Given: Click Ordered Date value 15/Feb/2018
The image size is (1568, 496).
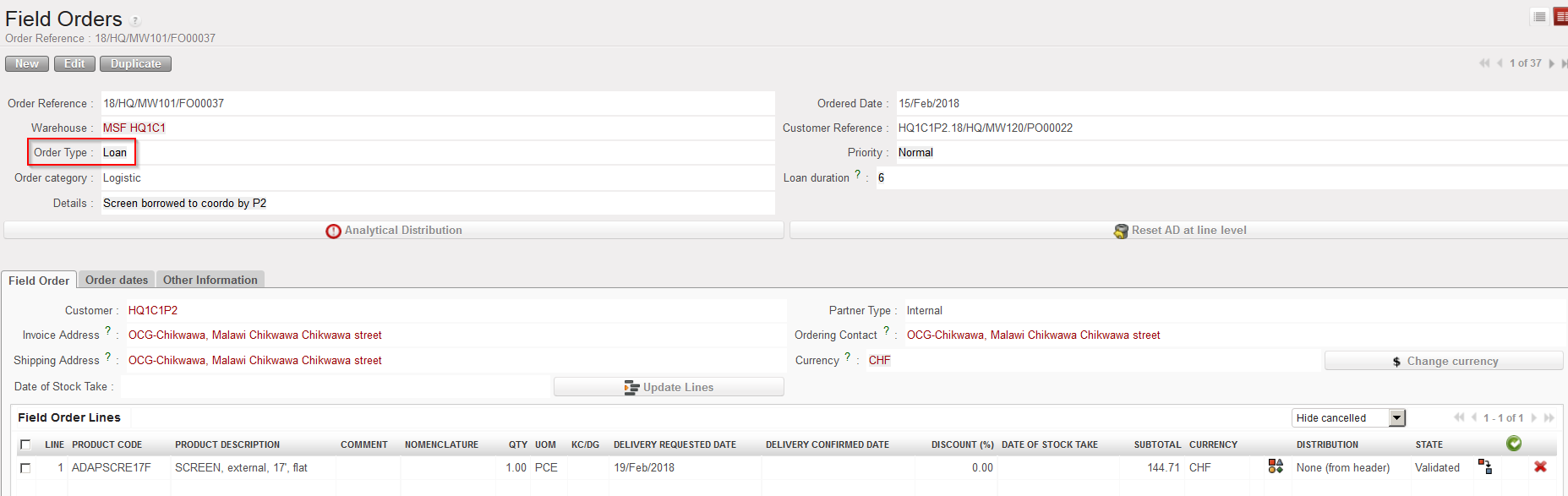Looking at the screenshot, I should click(x=929, y=103).
